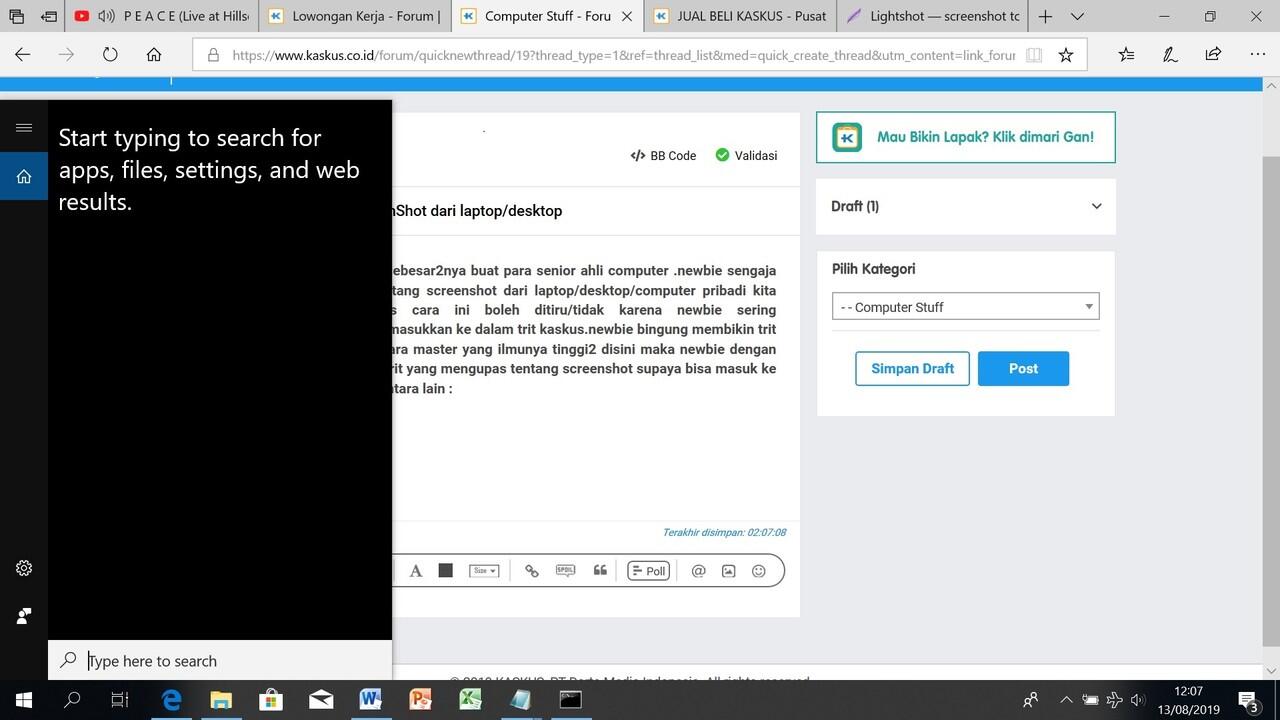1280x720 pixels.
Task: Click the browser forward arrow
Action: [67, 55]
